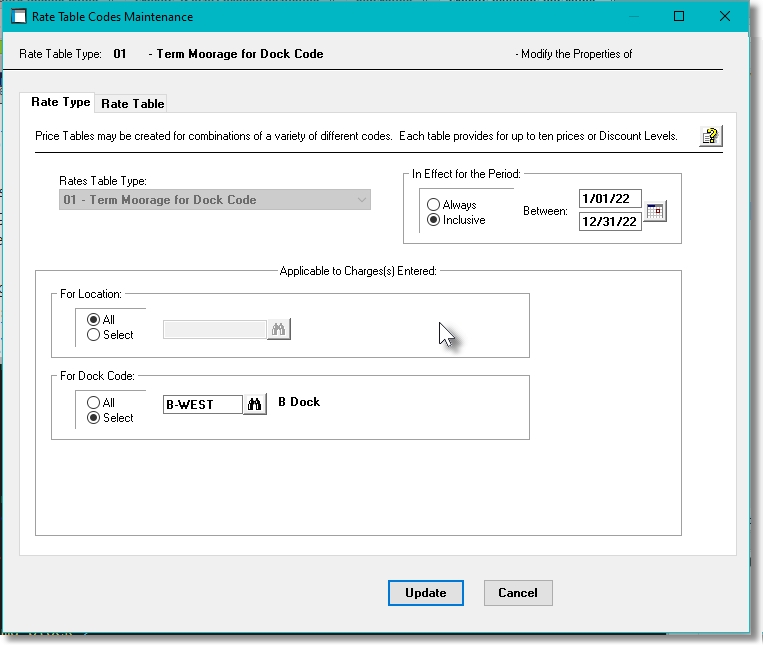Click the 1/01/22 start date field

[610, 198]
